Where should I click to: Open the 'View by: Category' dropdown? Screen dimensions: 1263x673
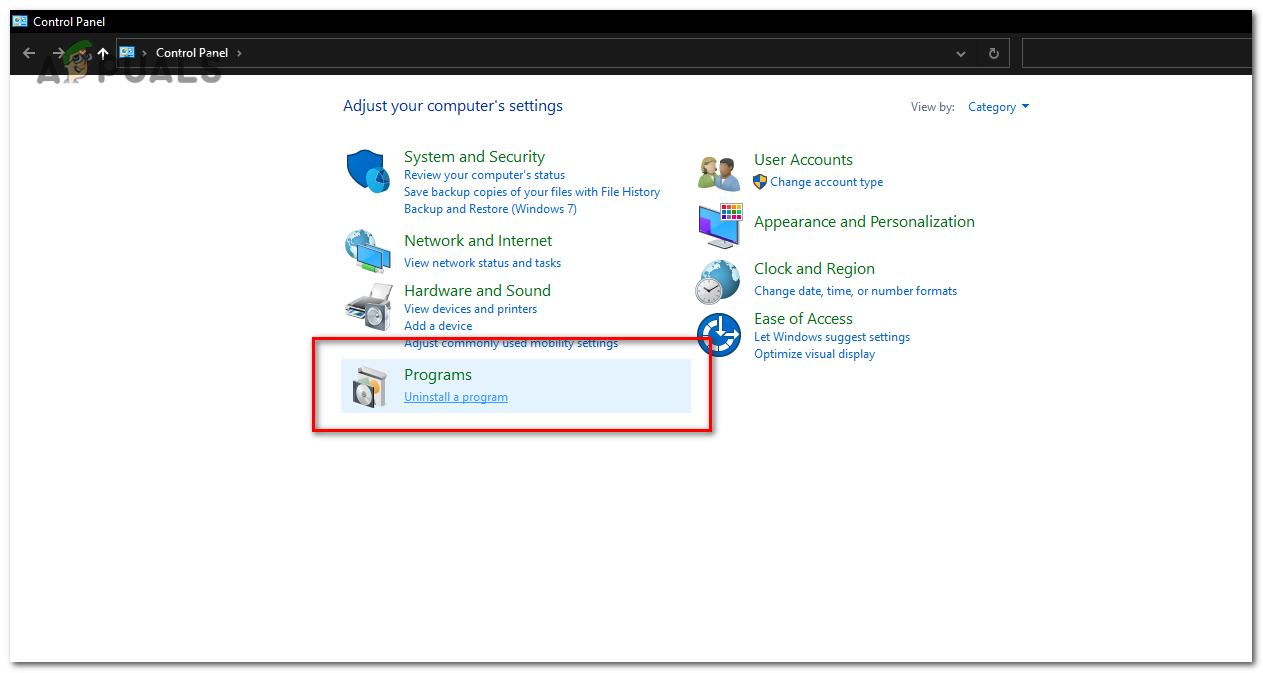coord(997,106)
